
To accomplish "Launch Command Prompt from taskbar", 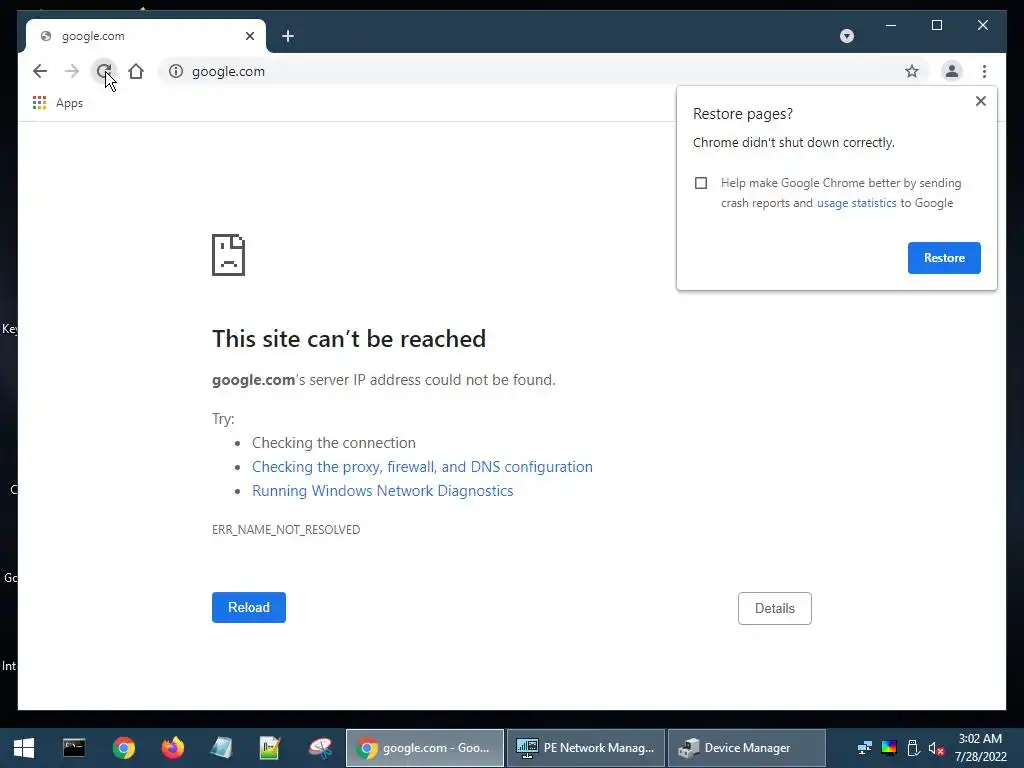I will (74, 748).
